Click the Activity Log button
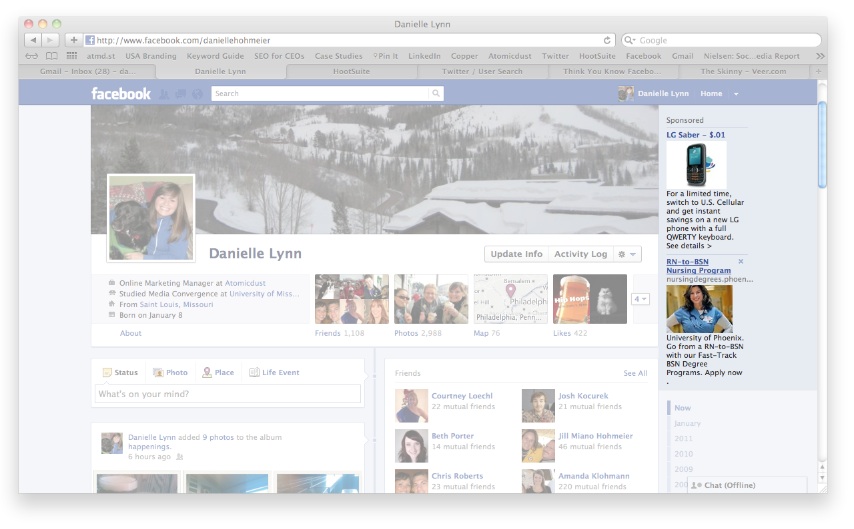Image resolution: width=854 pixels, height=529 pixels. click(581, 254)
